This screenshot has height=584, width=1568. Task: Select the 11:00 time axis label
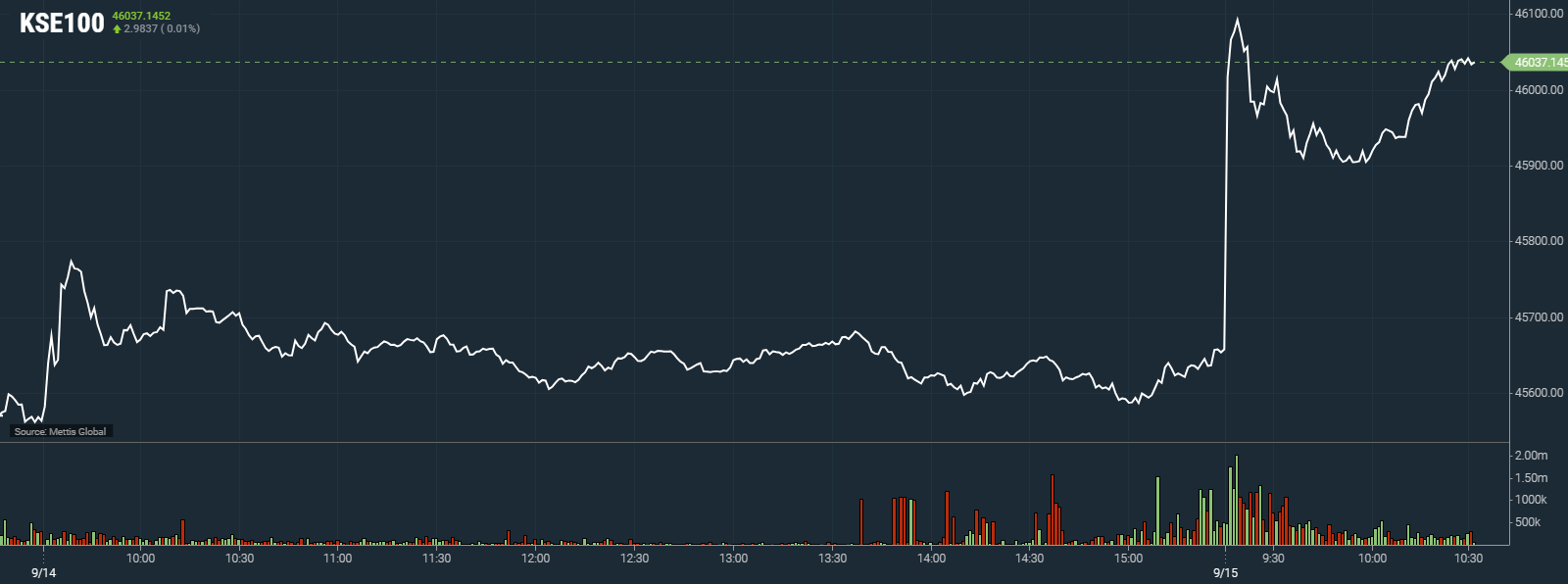tap(338, 559)
